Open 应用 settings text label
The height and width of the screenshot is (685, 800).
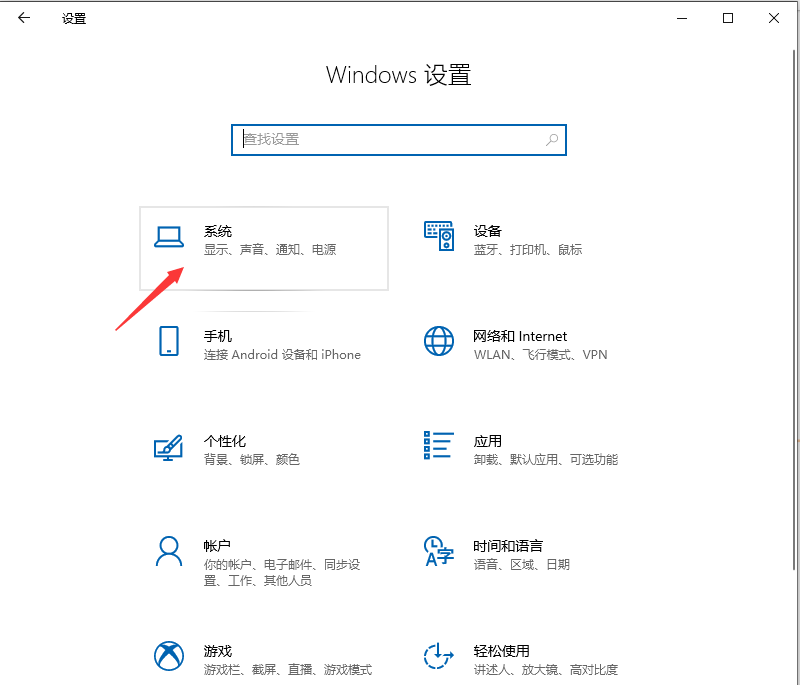click(x=488, y=441)
